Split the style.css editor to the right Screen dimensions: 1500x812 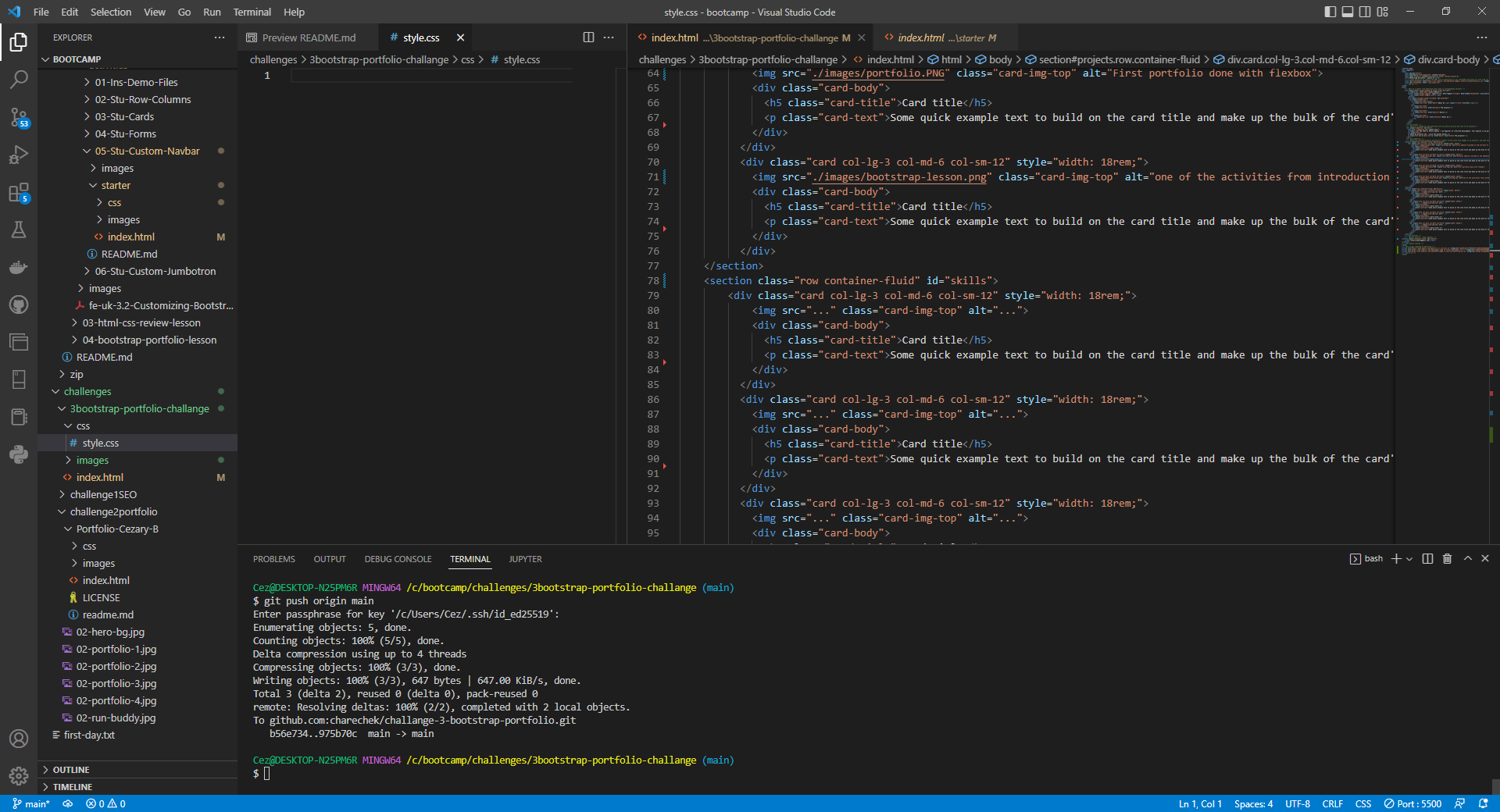pyautogui.click(x=588, y=37)
